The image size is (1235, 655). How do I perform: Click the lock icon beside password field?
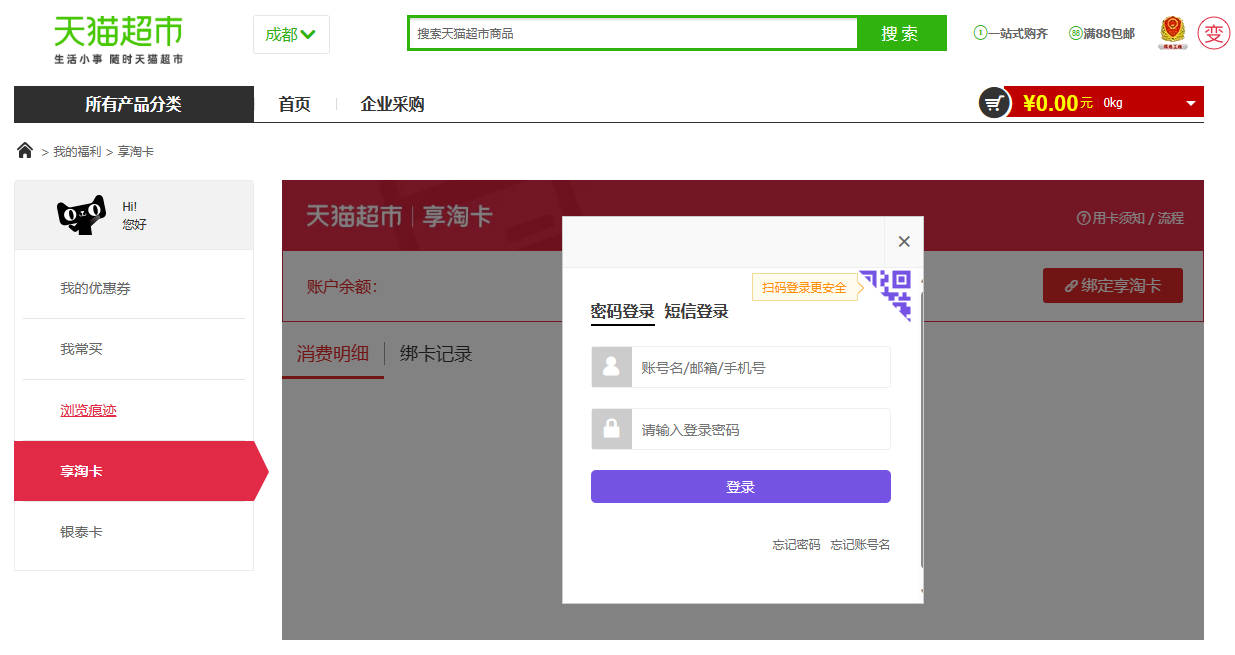click(611, 429)
